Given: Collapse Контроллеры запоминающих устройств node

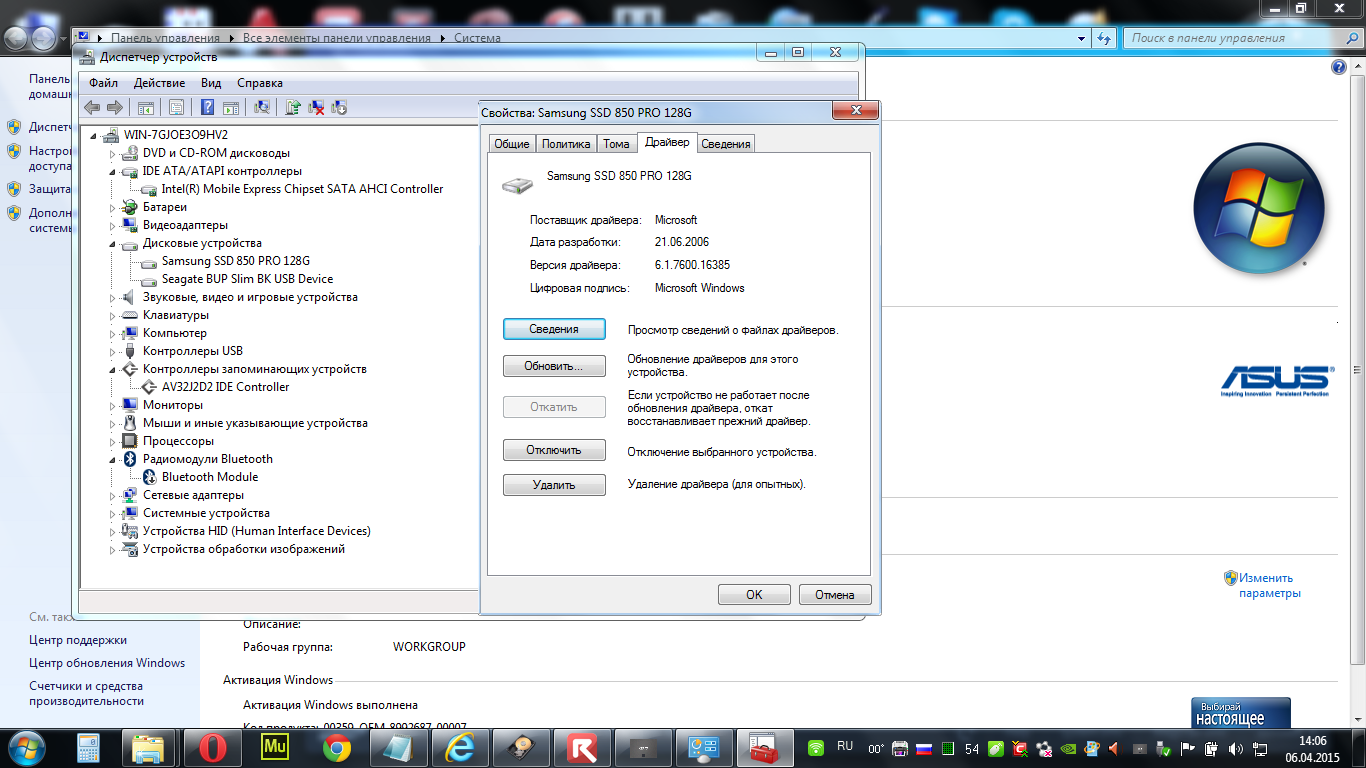Looking at the screenshot, I should pyautogui.click(x=113, y=369).
